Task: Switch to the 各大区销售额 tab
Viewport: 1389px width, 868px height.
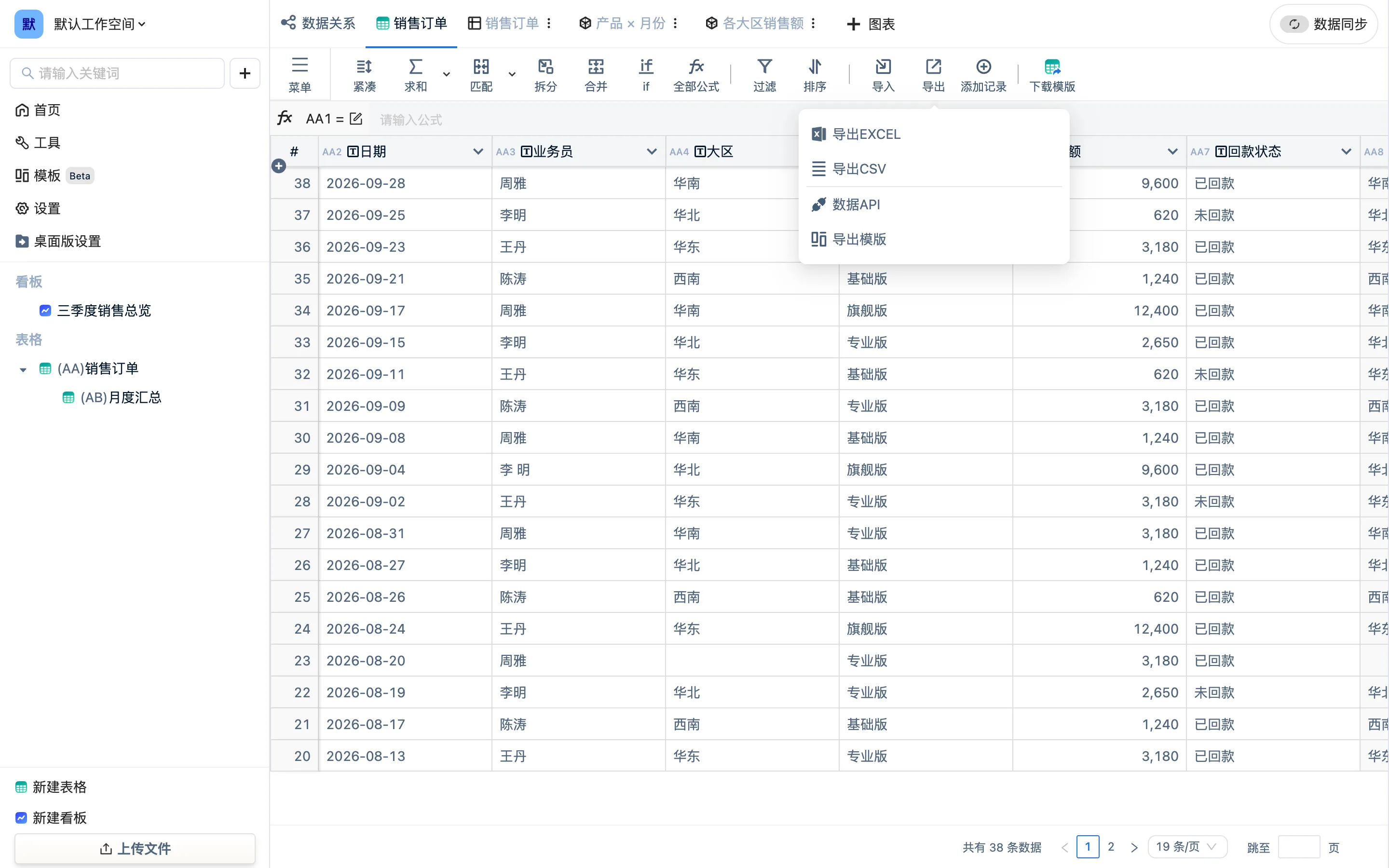Action: point(755,24)
